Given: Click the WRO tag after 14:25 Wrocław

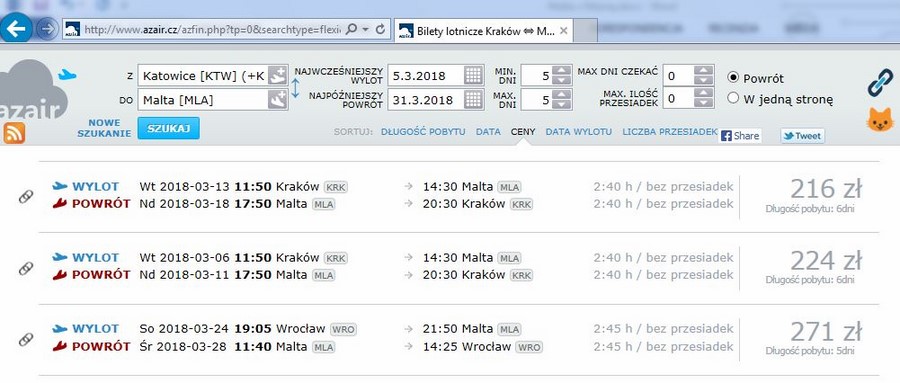Looking at the screenshot, I should click(529, 347).
